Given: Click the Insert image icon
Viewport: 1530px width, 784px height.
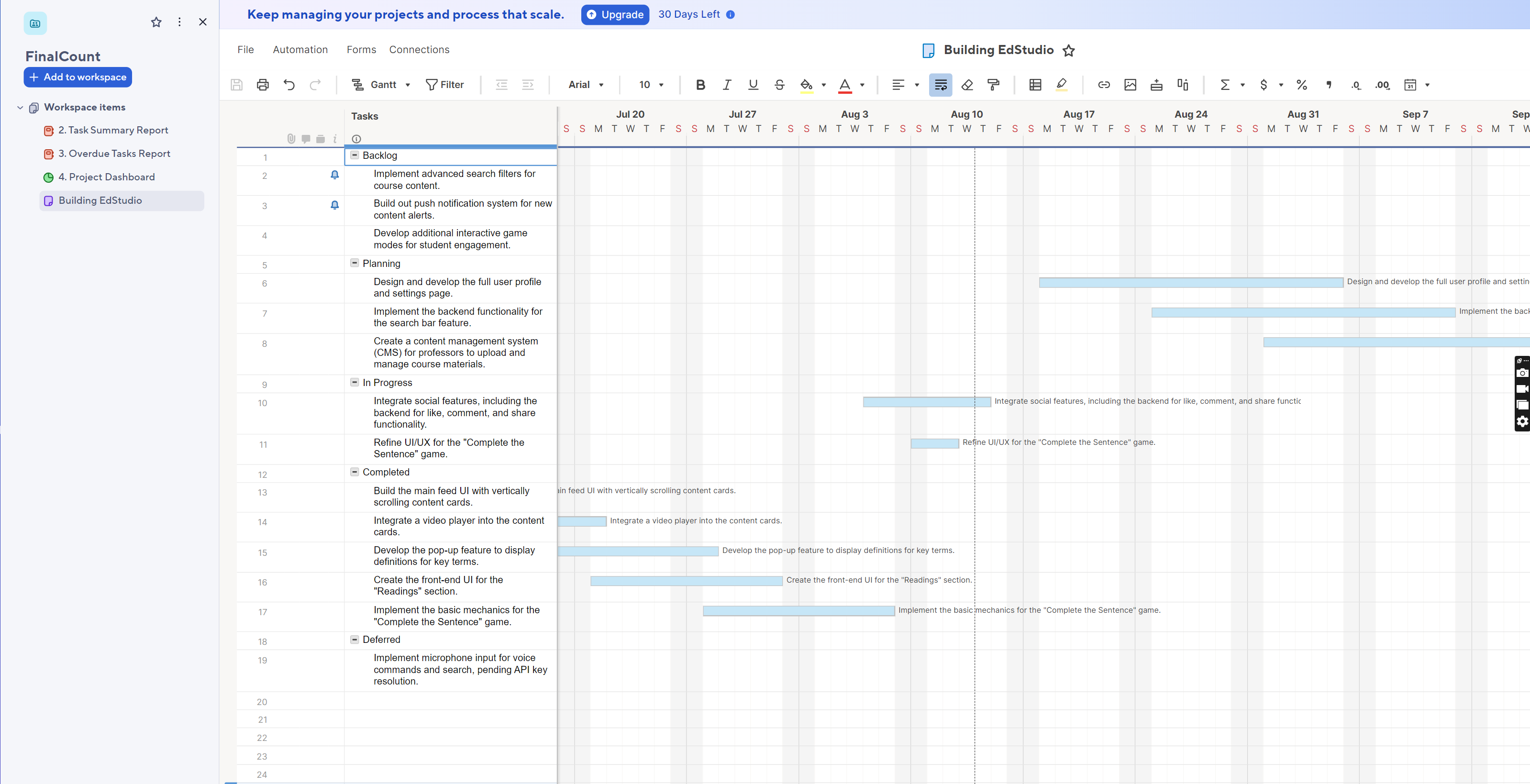Looking at the screenshot, I should point(1130,85).
